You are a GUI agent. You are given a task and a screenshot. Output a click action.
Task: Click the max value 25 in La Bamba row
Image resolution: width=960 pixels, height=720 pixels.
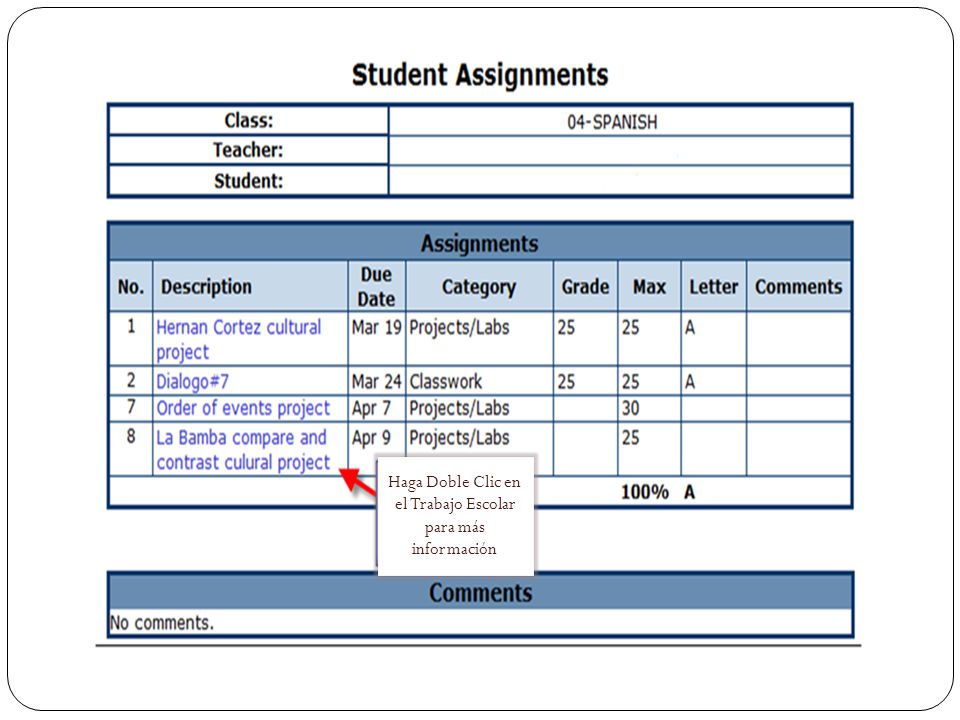coord(631,438)
